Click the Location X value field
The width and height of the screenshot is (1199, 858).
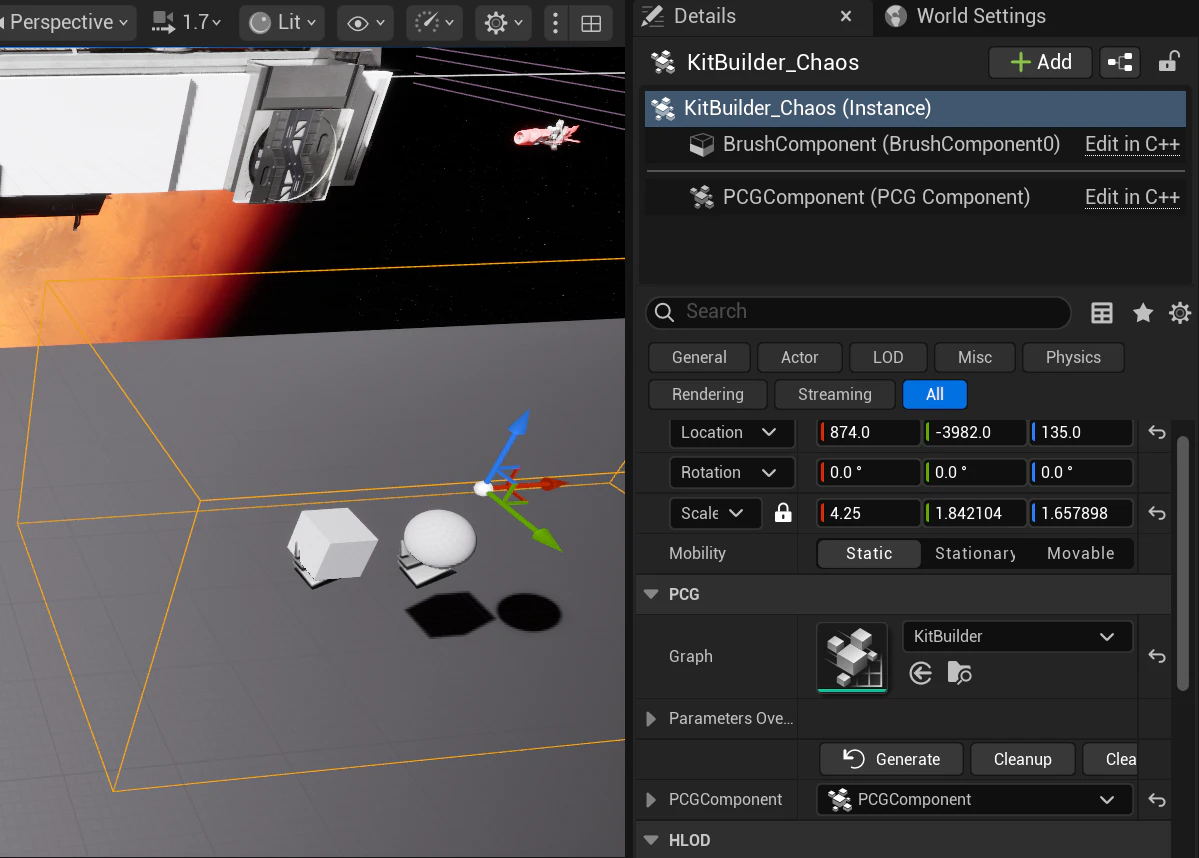click(869, 433)
